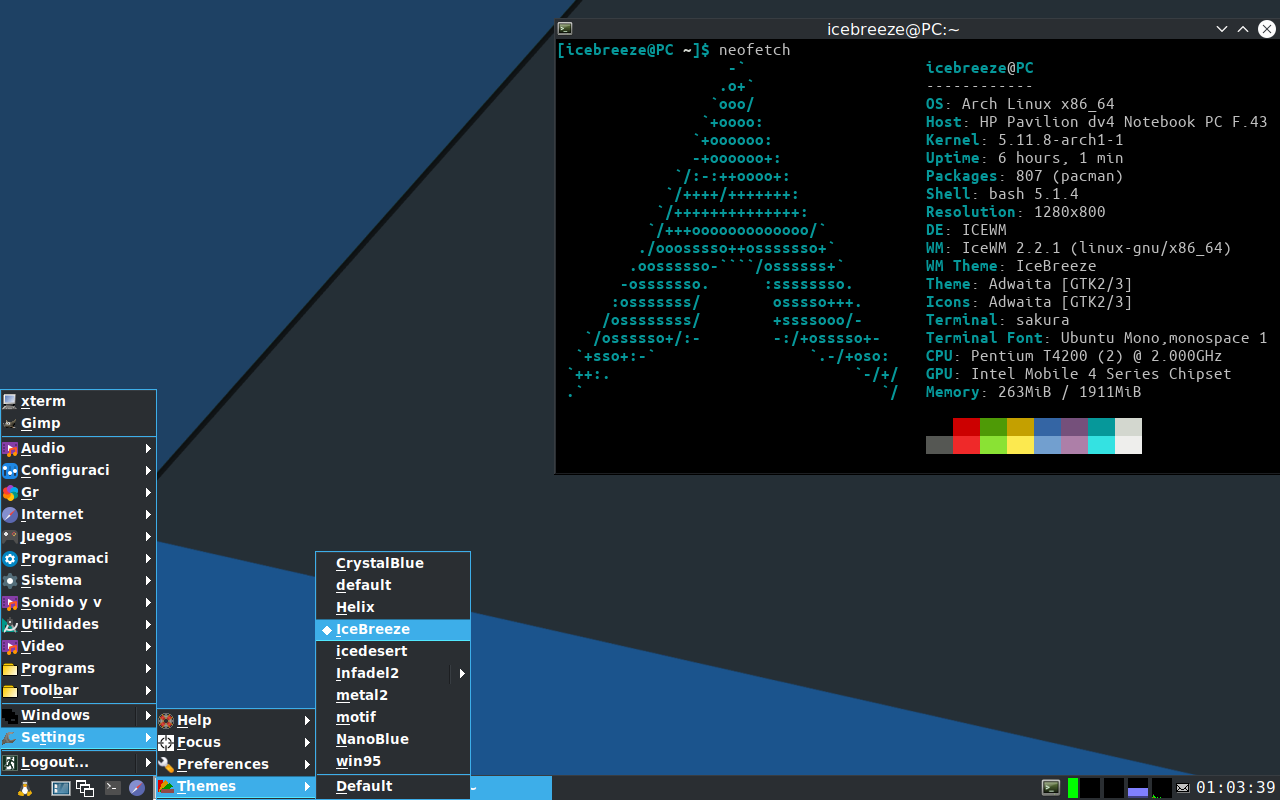Screen dimensions: 1280x800
Task: Click the Programaci gear icon
Action: (10, 558)
